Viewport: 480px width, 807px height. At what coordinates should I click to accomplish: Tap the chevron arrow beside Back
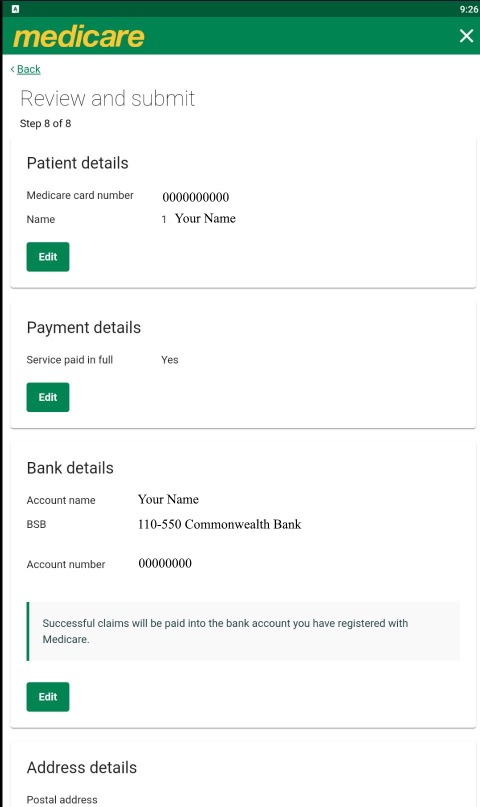coord(12,69)
